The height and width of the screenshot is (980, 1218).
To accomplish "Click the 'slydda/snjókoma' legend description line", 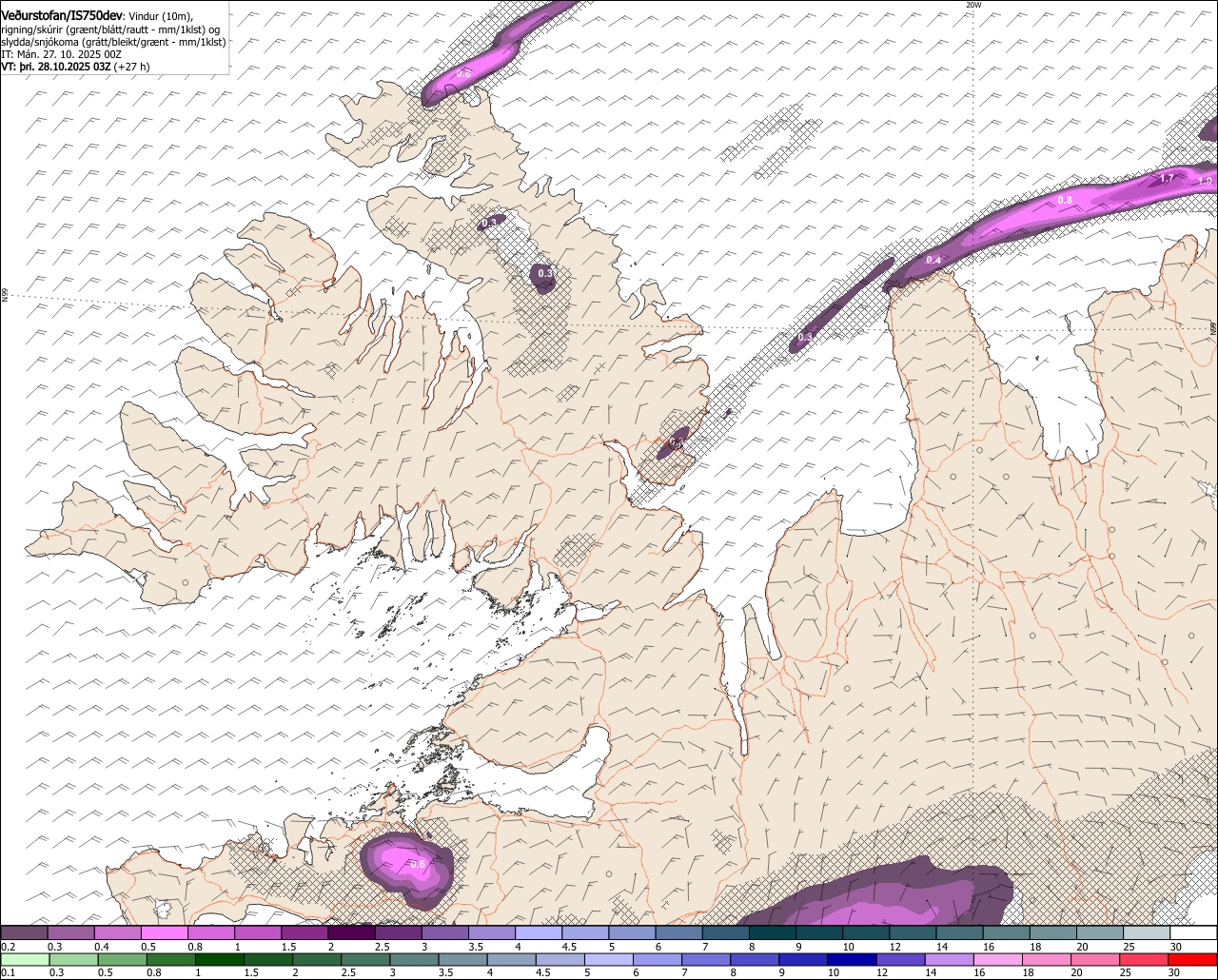I will click(113, 42).
